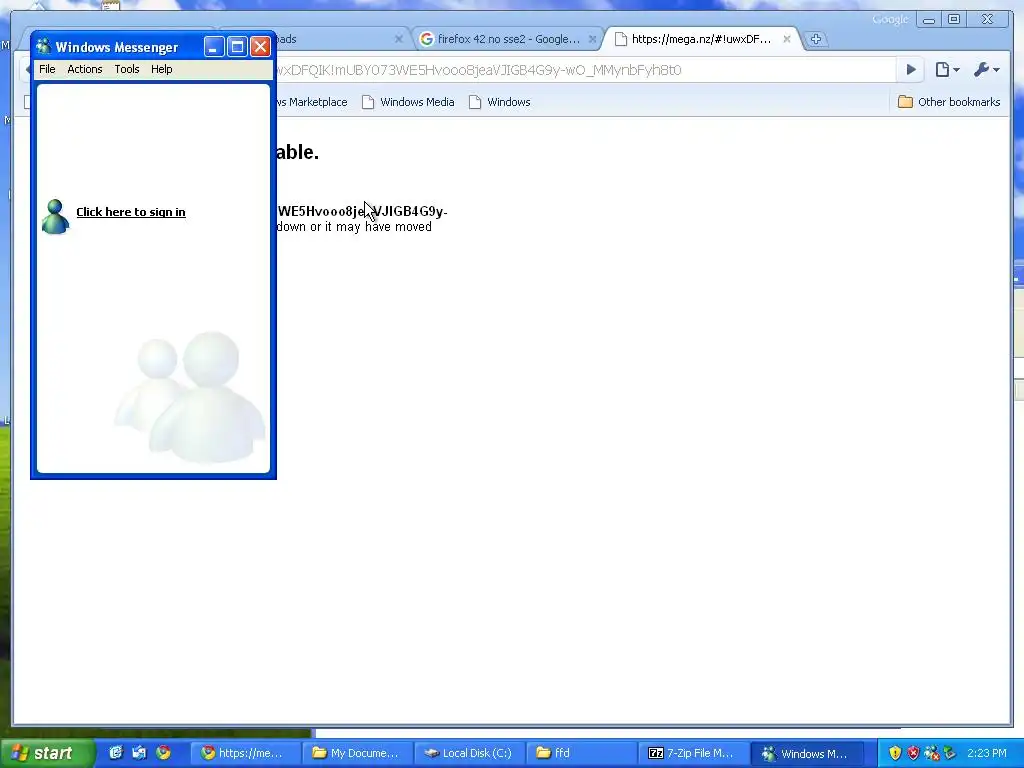Switch to My Documents taskbar button

[358, 753]
